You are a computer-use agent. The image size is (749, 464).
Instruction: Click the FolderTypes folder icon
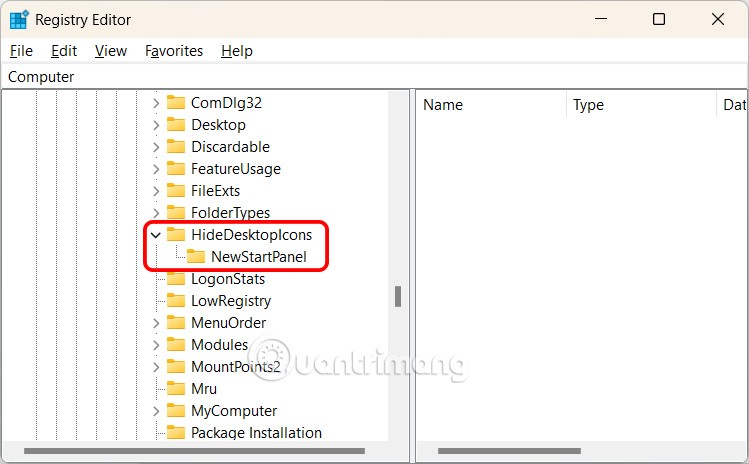pos(176,213)
